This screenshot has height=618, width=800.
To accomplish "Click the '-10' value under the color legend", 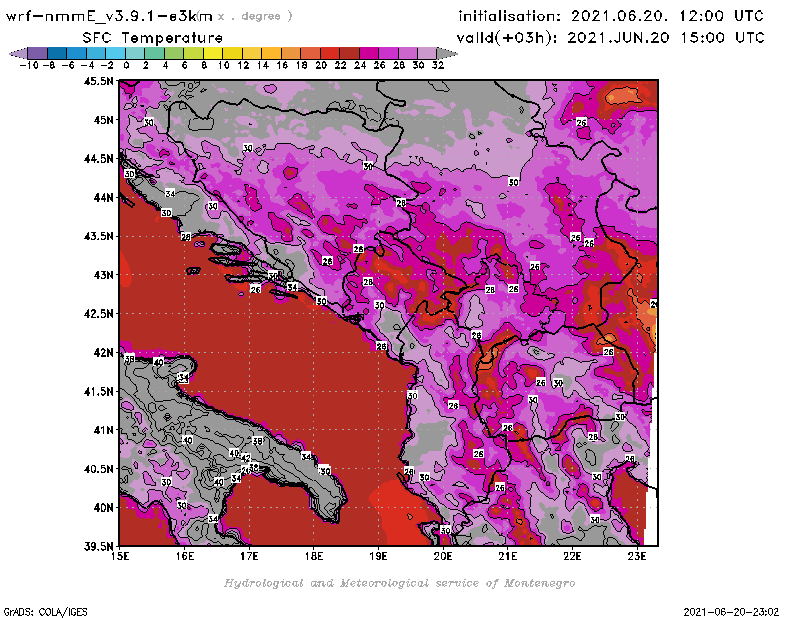I will [29, 65].
